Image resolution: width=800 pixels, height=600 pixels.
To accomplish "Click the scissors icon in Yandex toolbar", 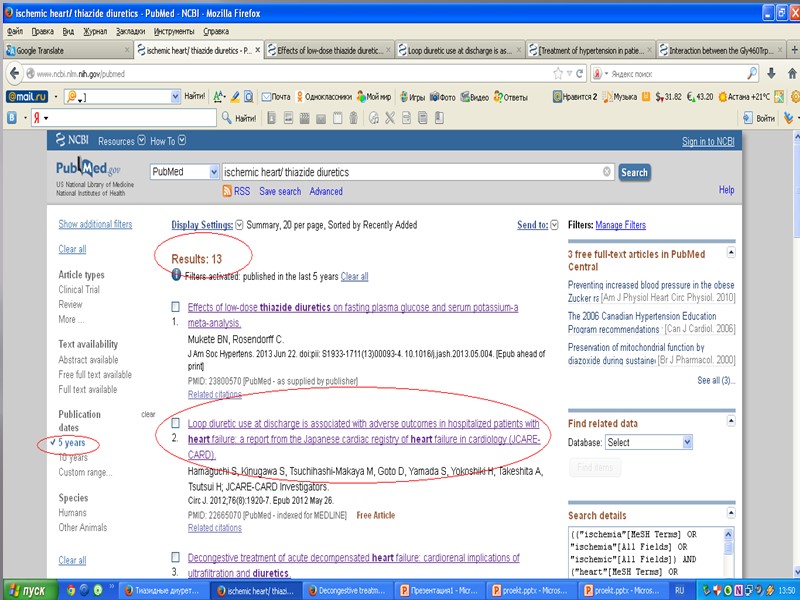I will (x=390, y=118).
